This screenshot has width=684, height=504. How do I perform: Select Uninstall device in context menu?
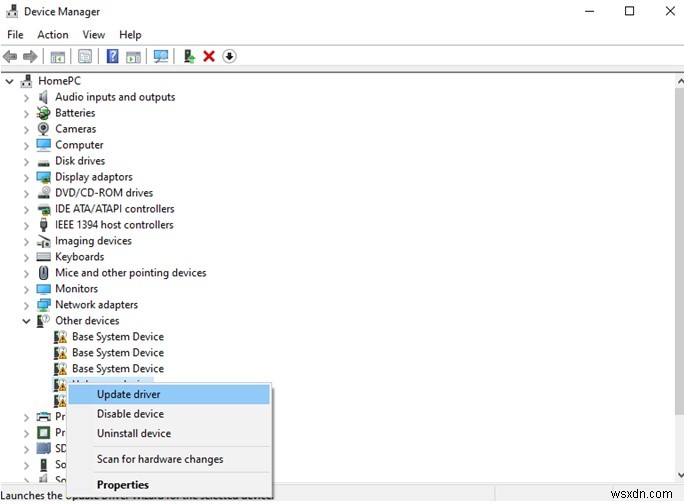click(x=169, y=433)
